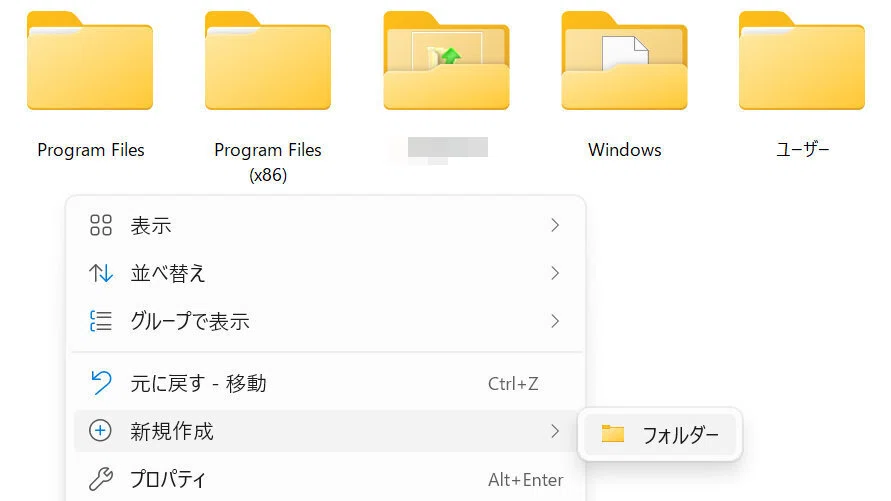Click the ユーザー folder name text
891x501 pixels.
tap(802, 149)
